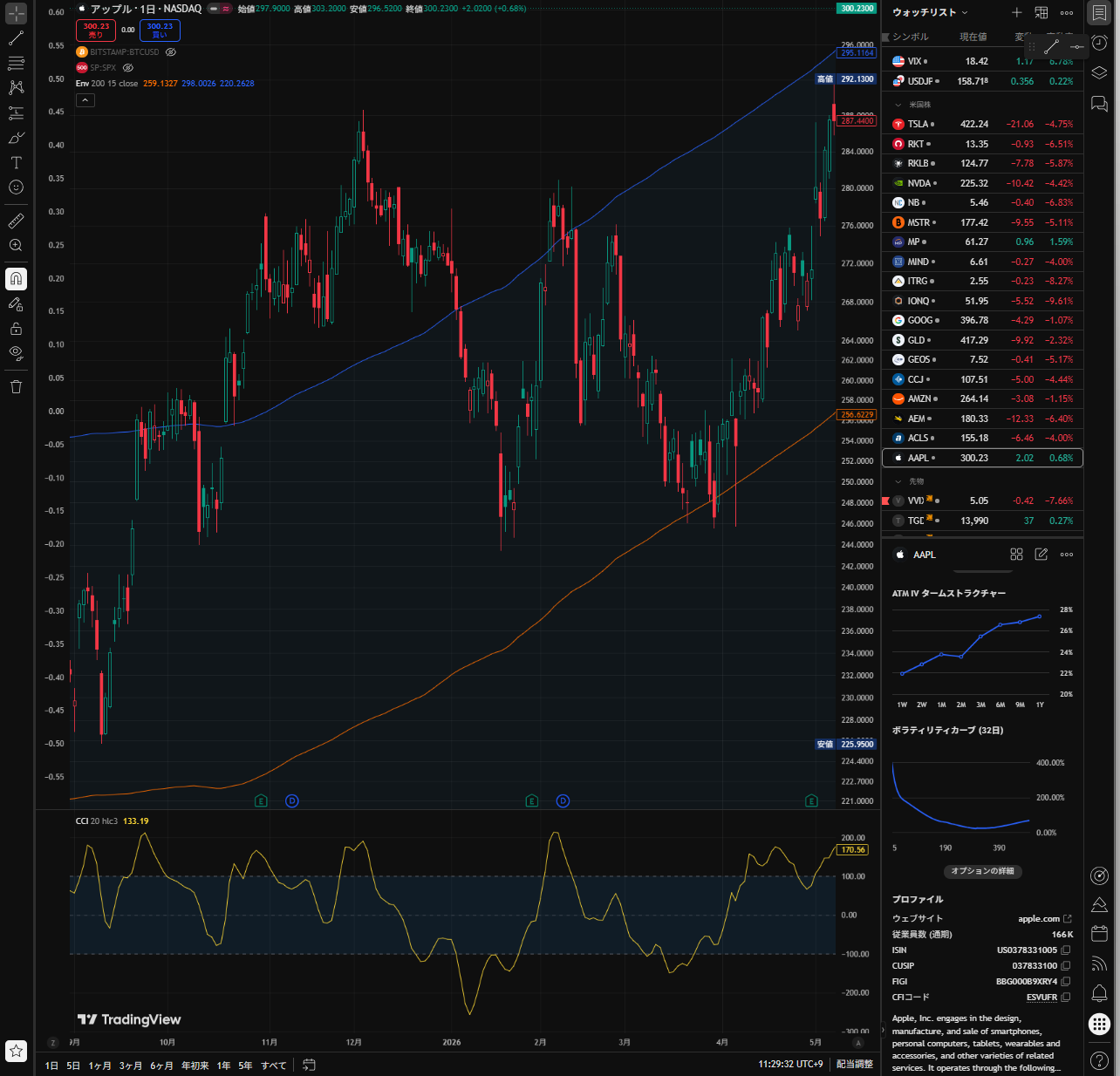Show the hidden BITSTAMP:BTCUSD series
This screenshot has width=1120, height=1076.
(171, 52)
